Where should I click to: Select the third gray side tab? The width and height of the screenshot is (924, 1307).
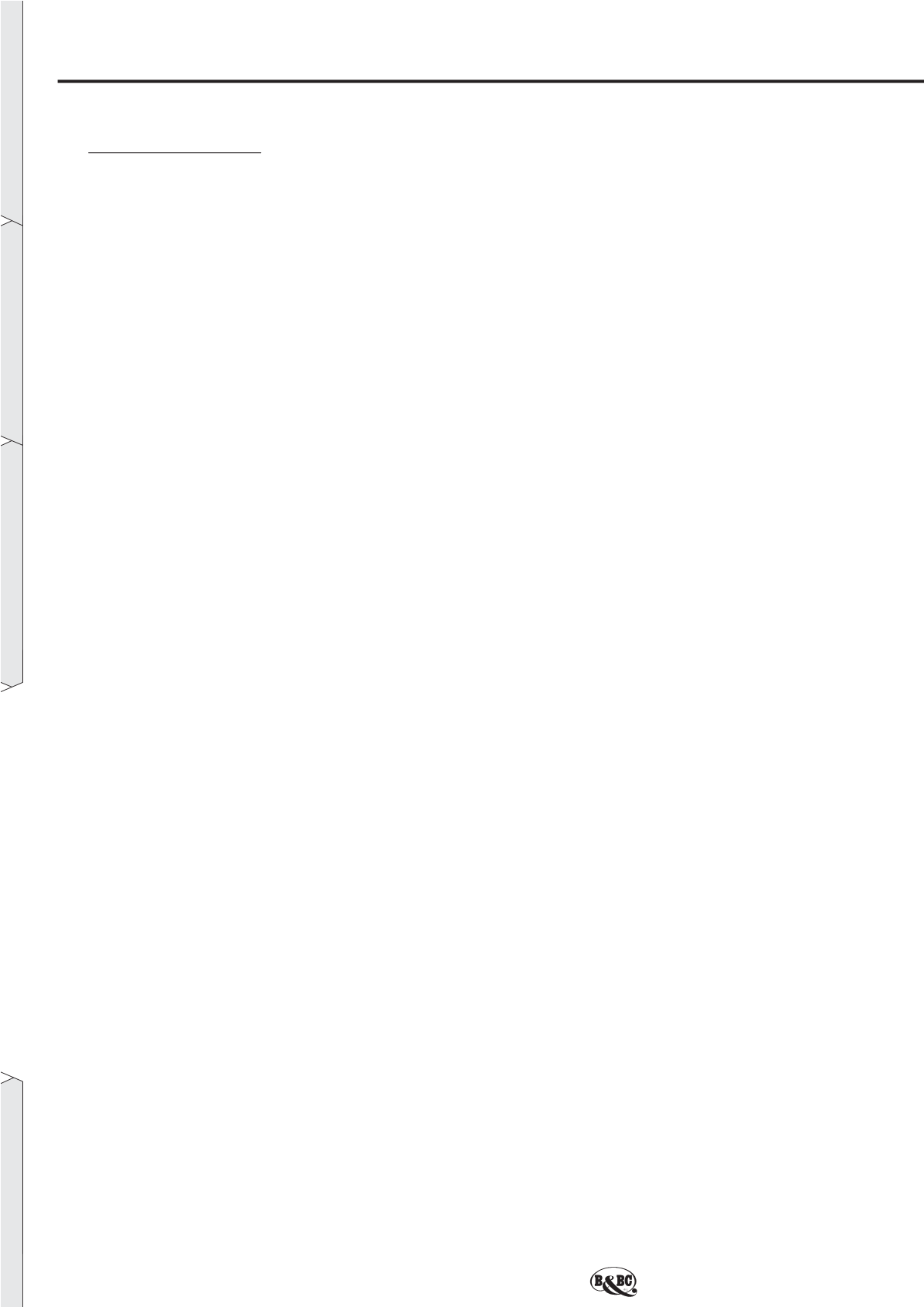tap(12, 562)
